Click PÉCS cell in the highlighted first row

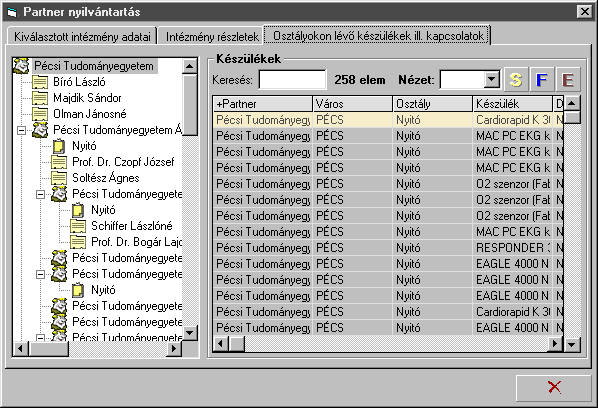pyautogui.click(x=353, y=120)
